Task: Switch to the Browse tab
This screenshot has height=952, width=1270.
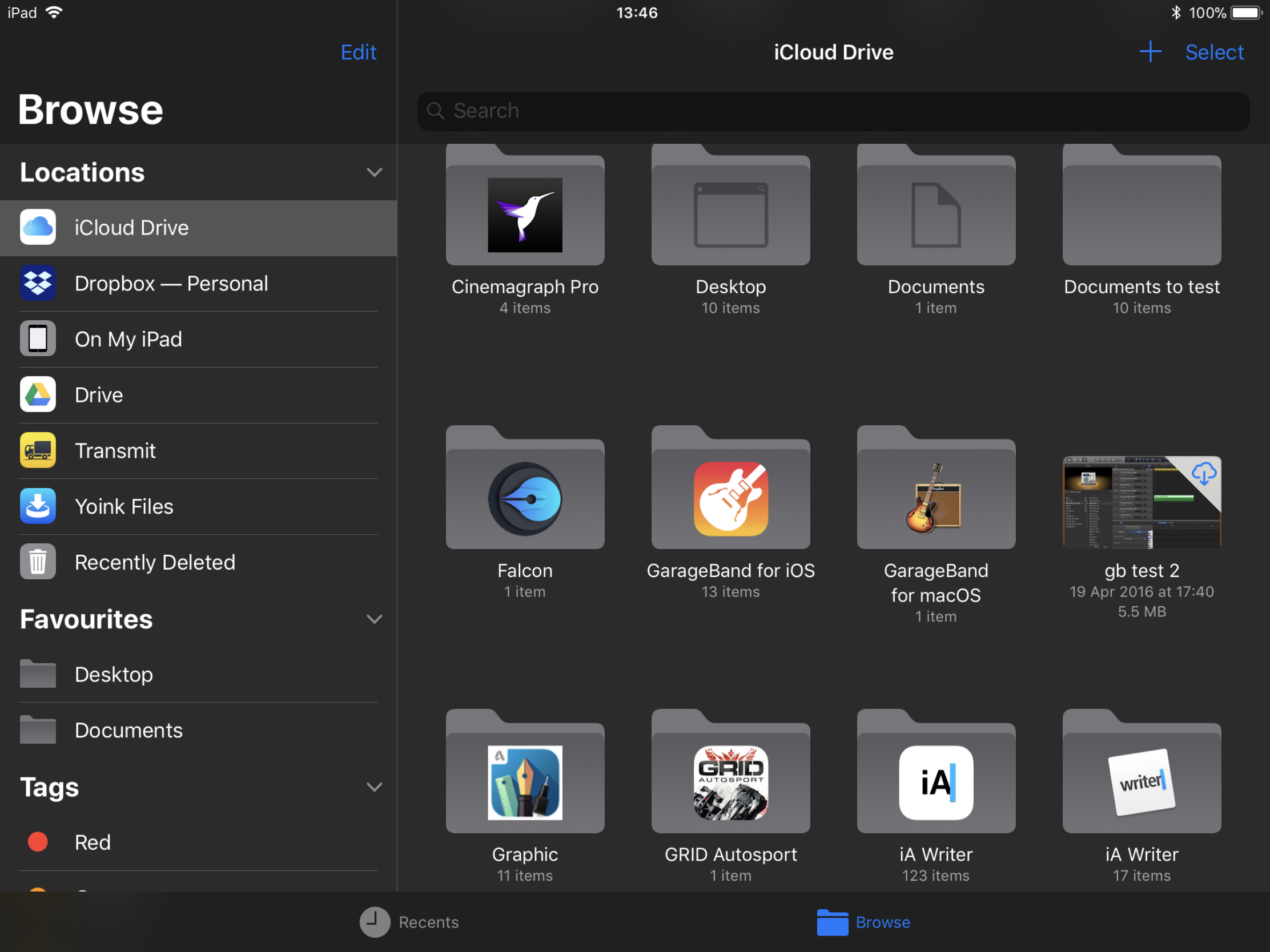Action: (863, 922)
